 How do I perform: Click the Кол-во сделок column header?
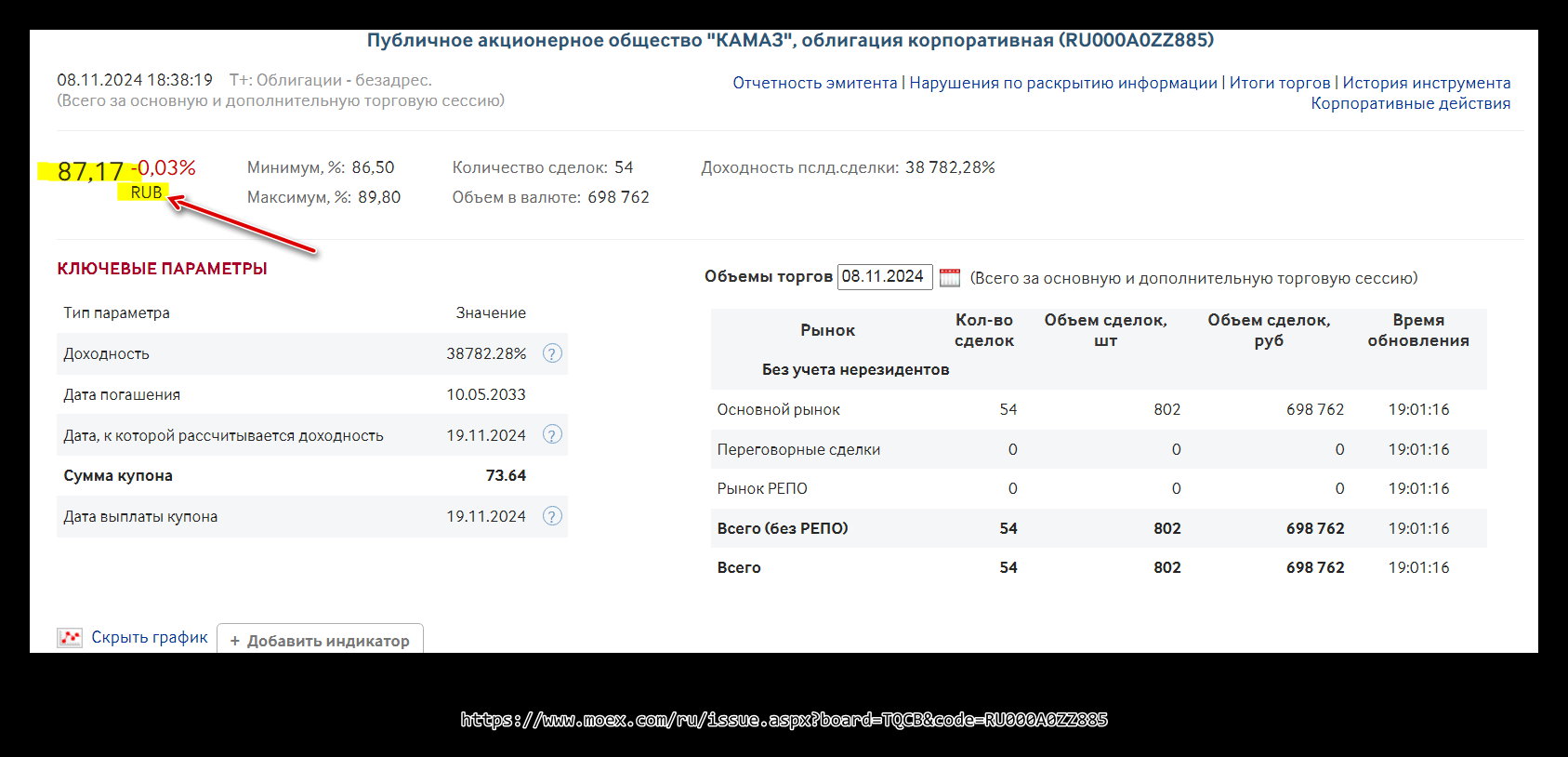click(x=984, y=330)
